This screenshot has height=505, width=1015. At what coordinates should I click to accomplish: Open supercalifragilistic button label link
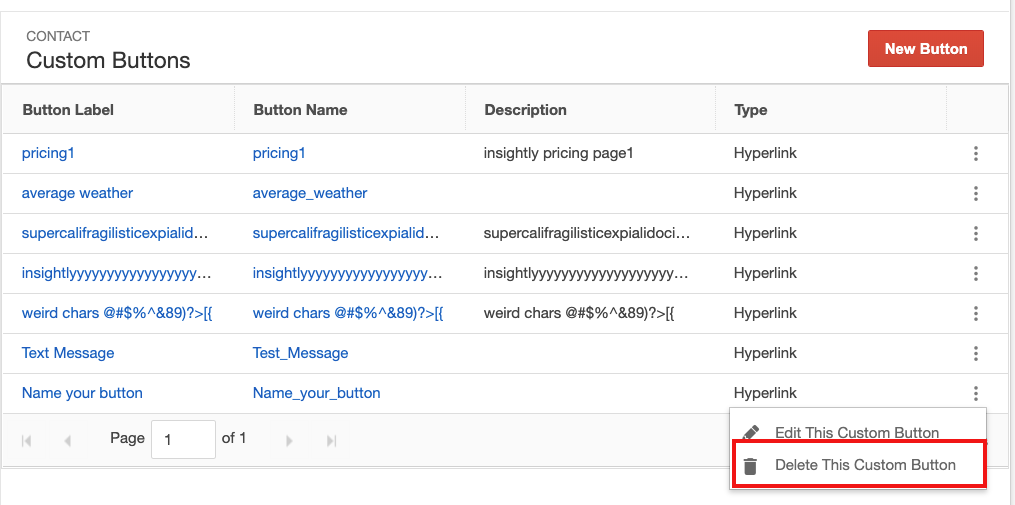coord(115,233)
